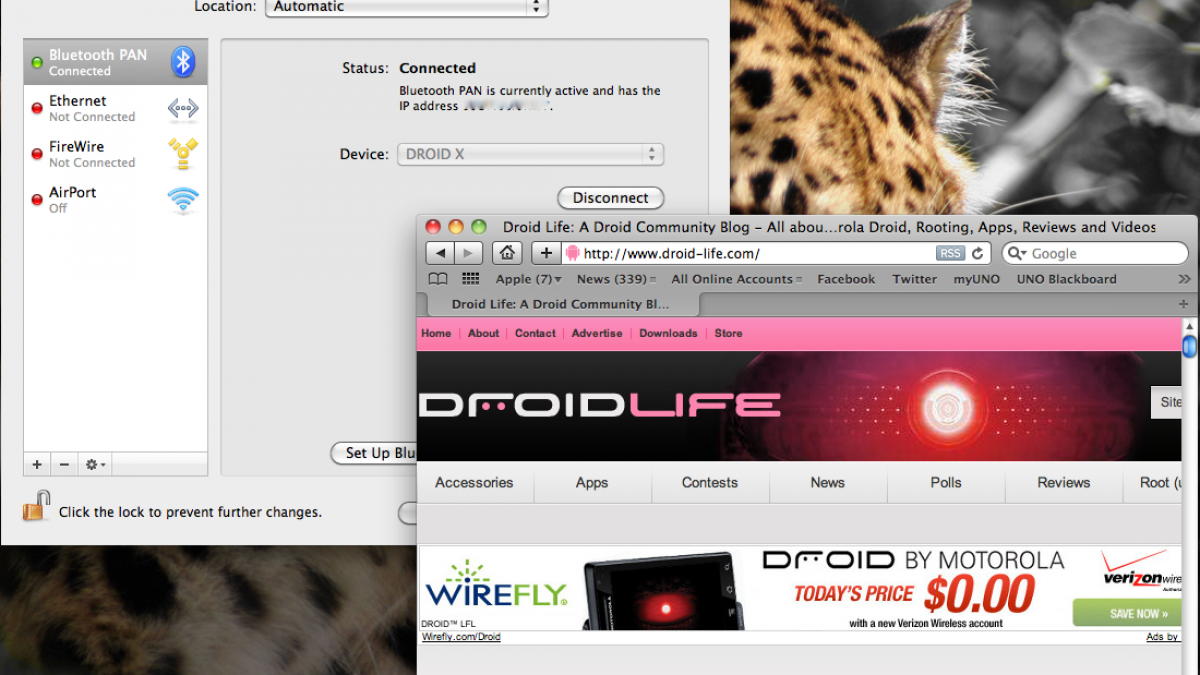
Task: Expand the Location dropdown
Action: (x=406, y=6)
